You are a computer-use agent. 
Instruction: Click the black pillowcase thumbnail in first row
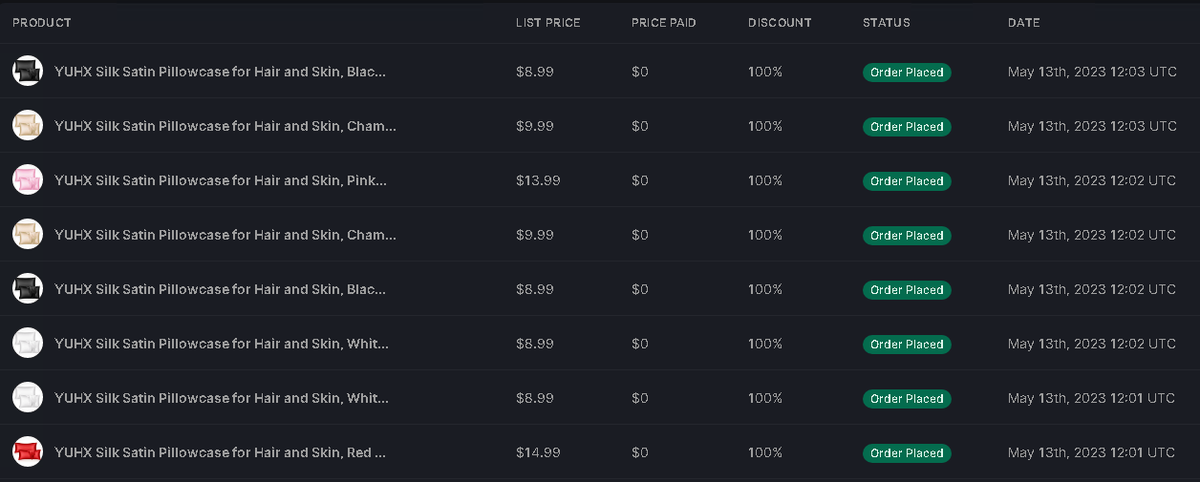(x=28, y=71)
